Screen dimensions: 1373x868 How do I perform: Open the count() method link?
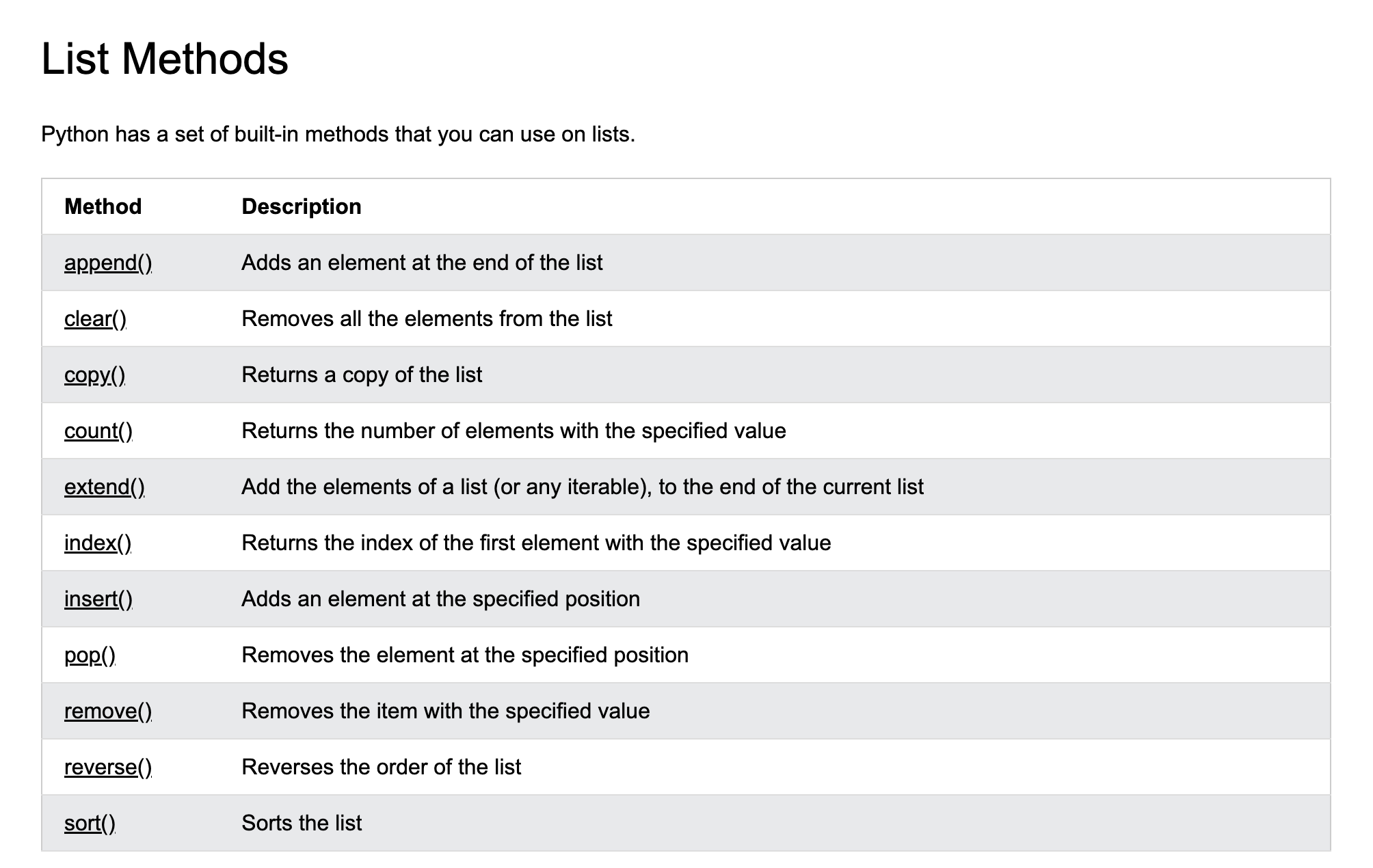coord(98,431)
